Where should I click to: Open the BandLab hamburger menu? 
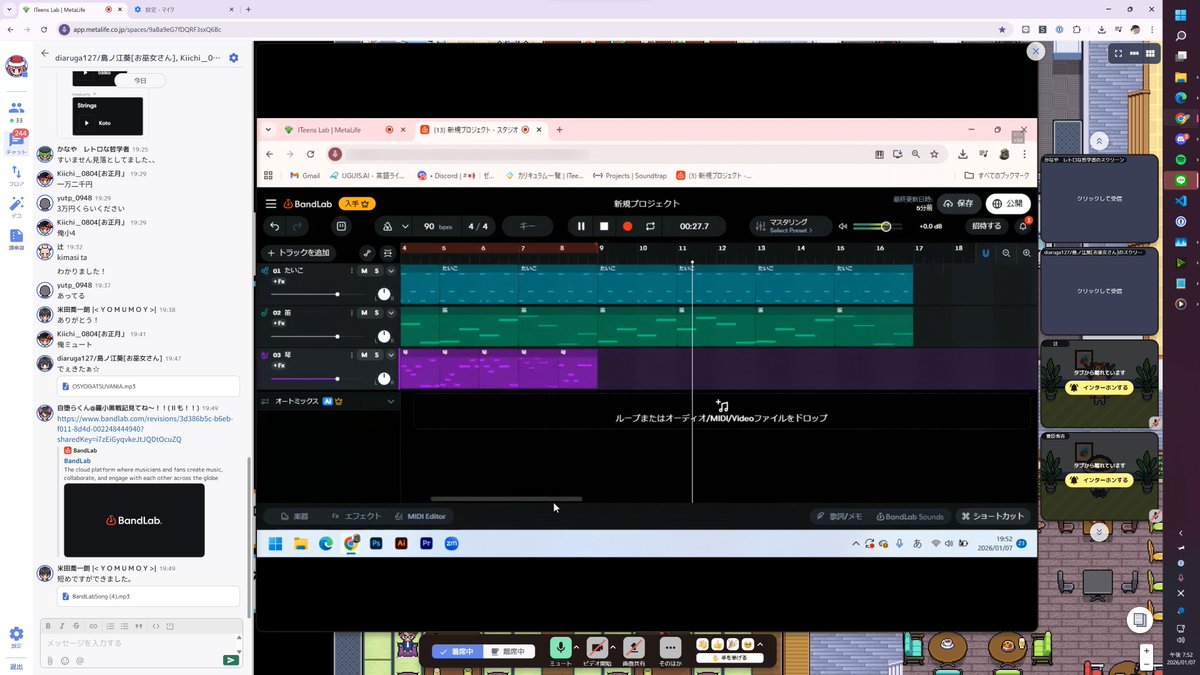[x=271, y=203]
